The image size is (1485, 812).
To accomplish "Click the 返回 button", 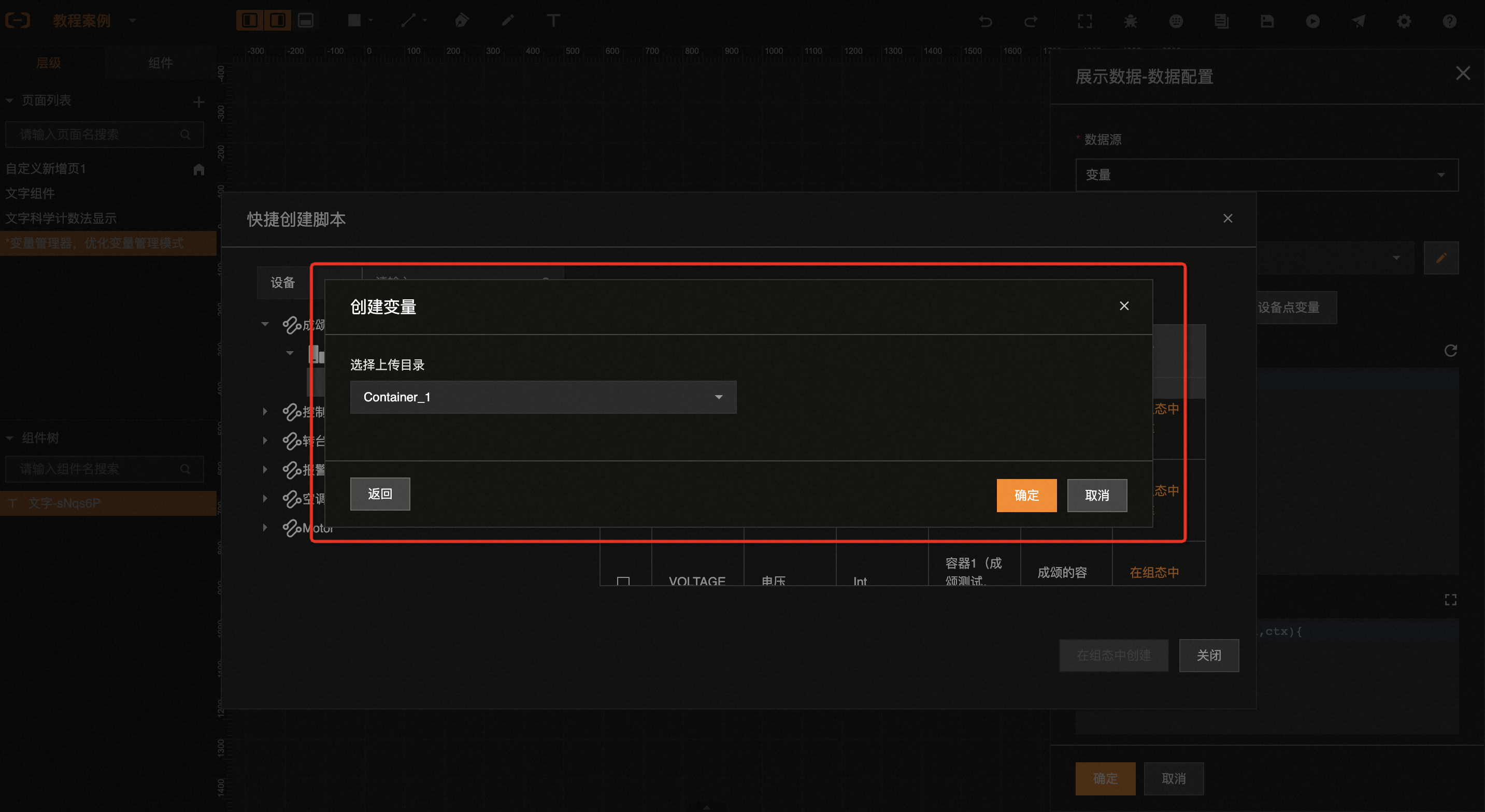I will (x=379, y=494).
